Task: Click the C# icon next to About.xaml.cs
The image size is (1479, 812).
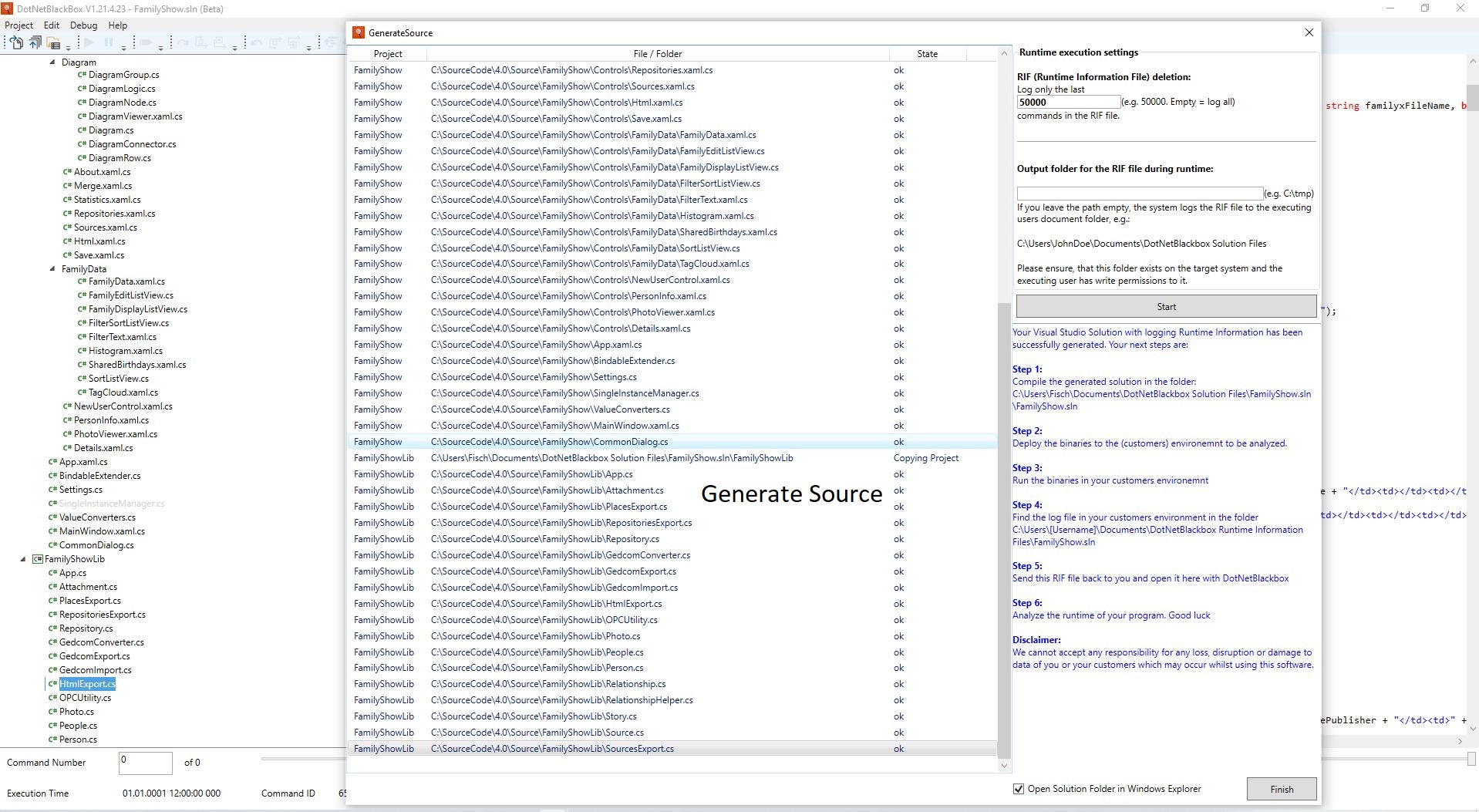Action: (x=67, y=172)
